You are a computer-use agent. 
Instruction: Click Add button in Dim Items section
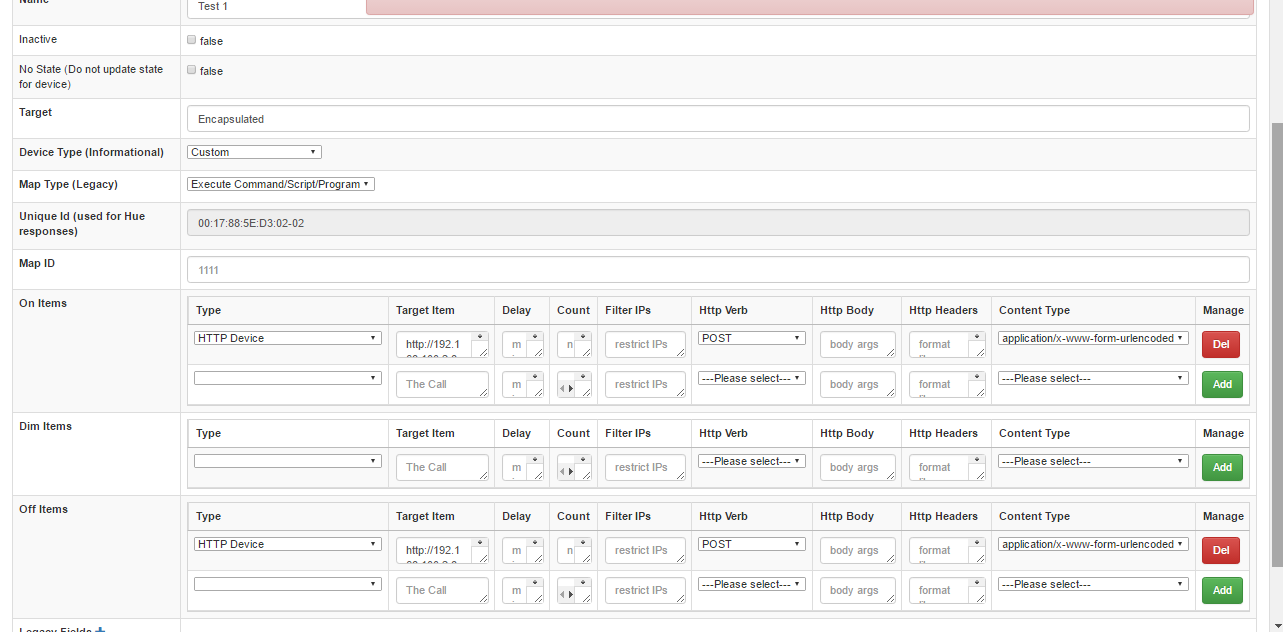[1222, 468]
